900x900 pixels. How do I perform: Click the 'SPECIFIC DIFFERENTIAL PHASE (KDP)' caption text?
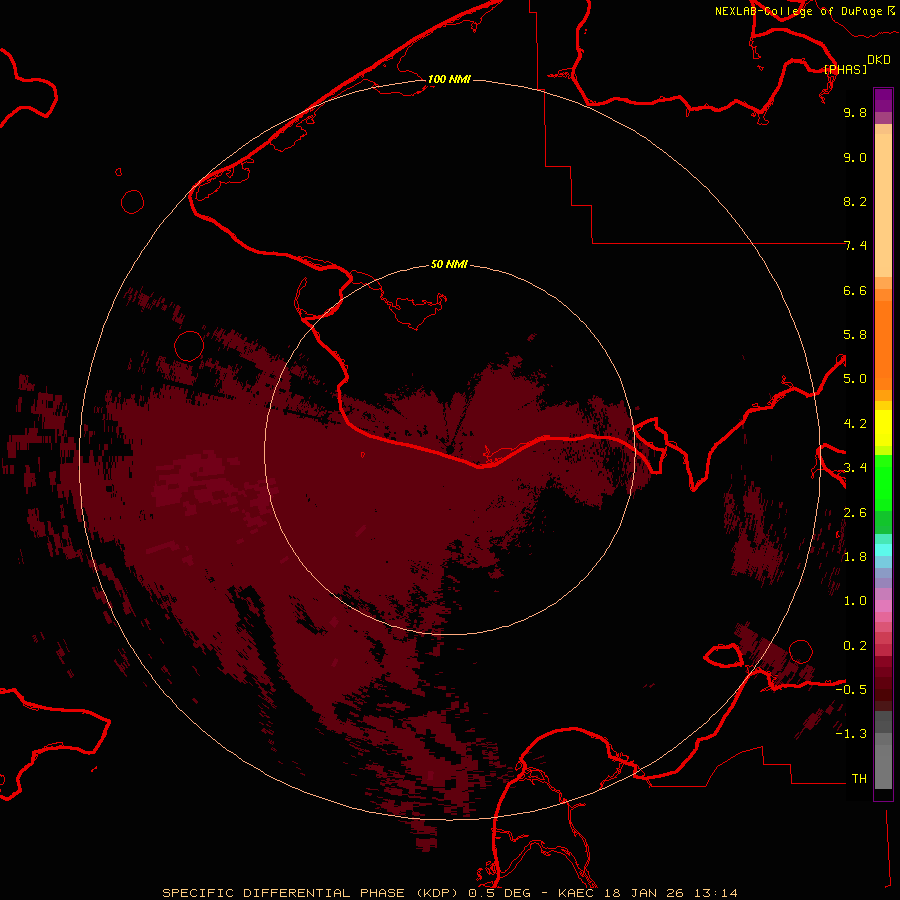pos(310,893)
